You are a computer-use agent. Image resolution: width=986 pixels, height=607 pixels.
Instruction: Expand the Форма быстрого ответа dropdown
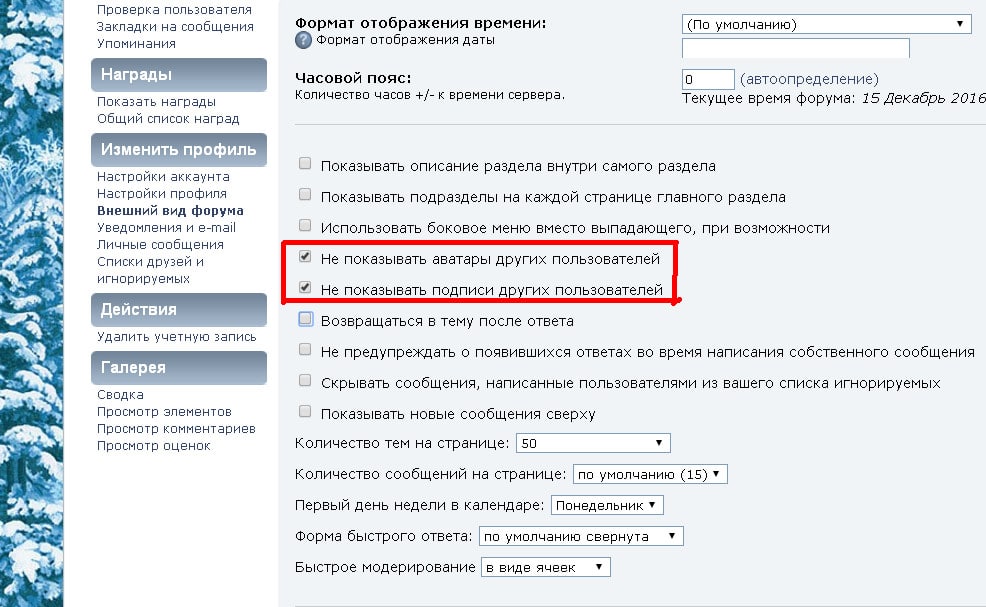pos(581,536)
